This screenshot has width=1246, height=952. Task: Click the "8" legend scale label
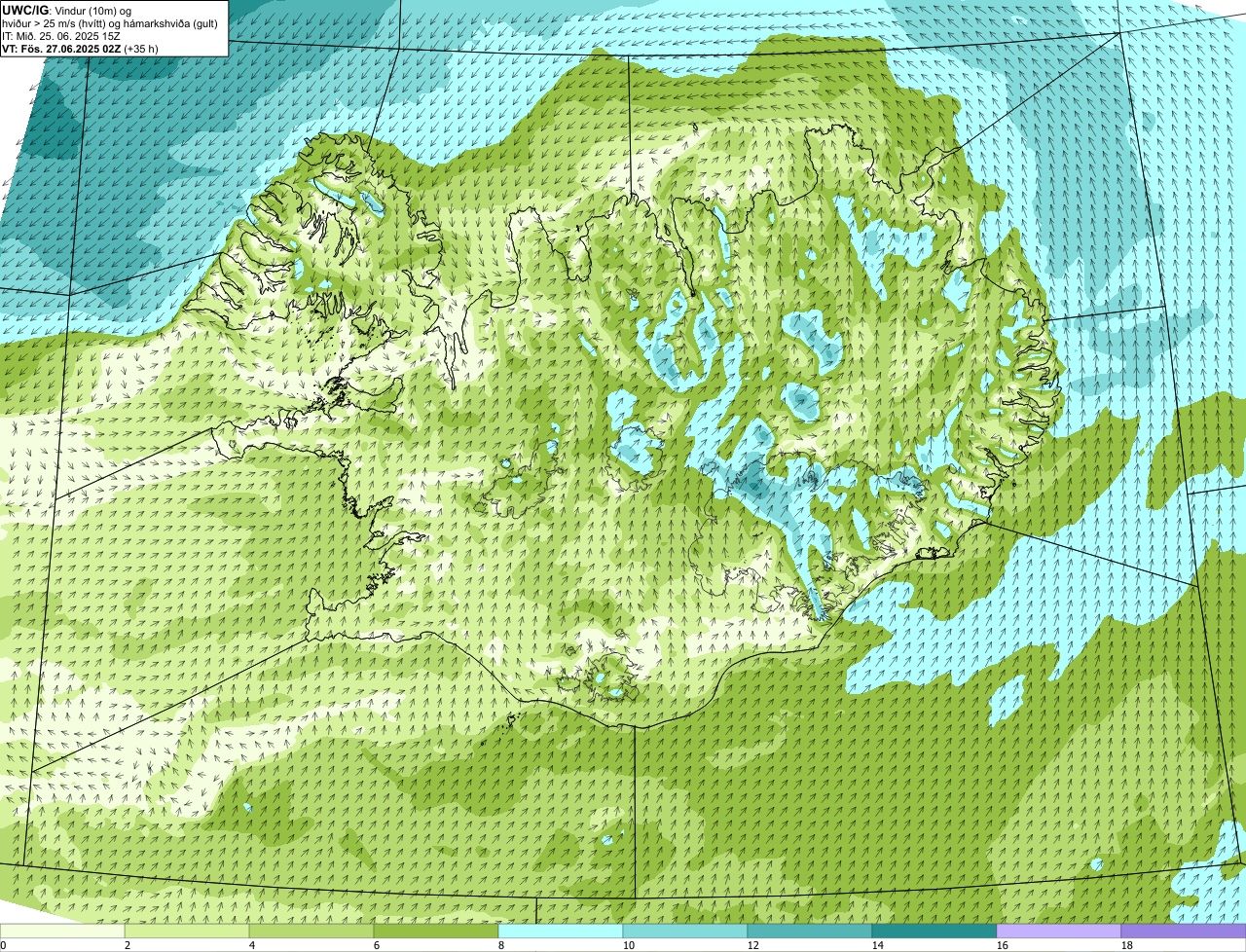[501, 945]
